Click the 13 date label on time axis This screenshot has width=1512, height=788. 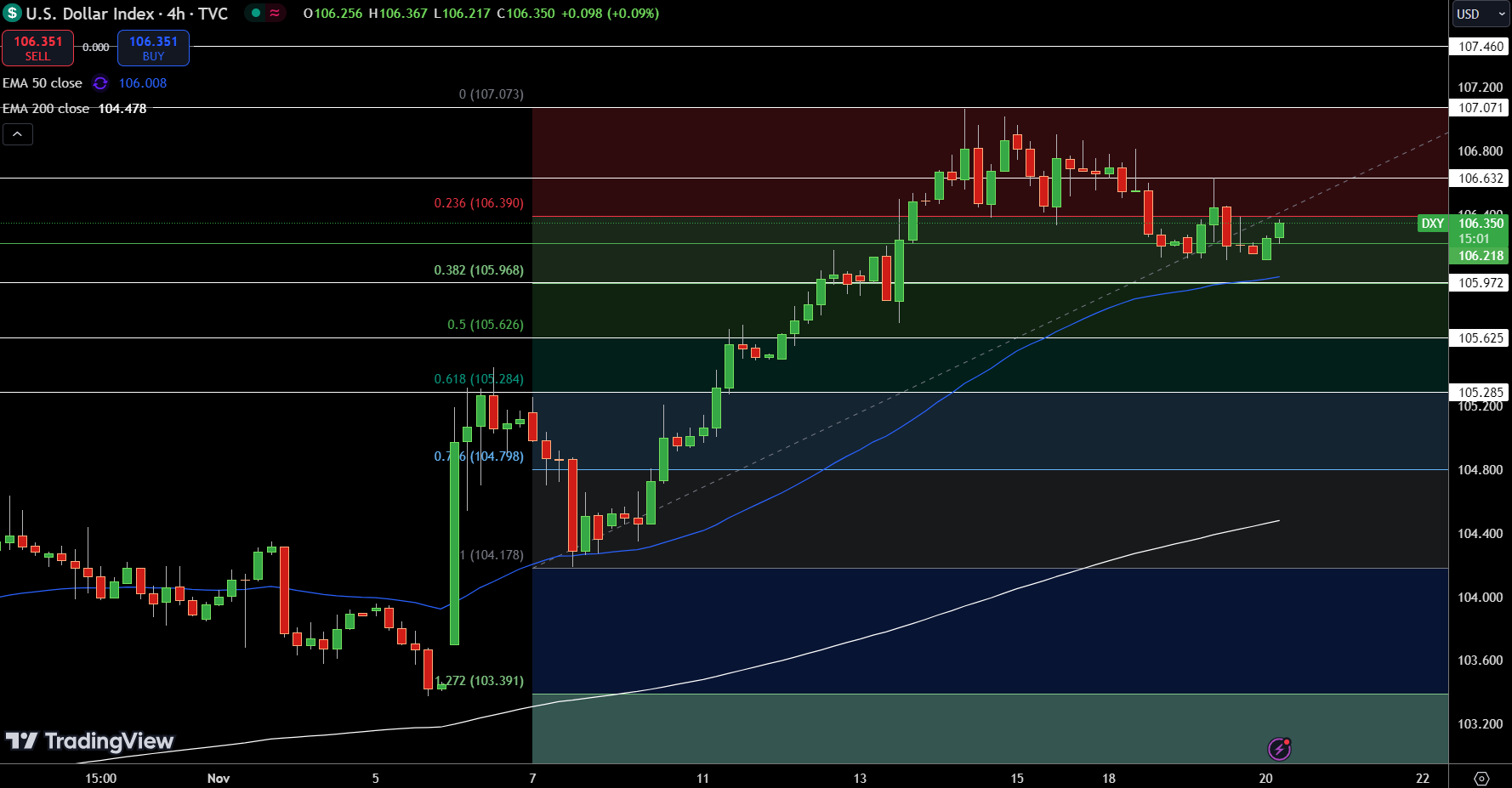[860, 779]
